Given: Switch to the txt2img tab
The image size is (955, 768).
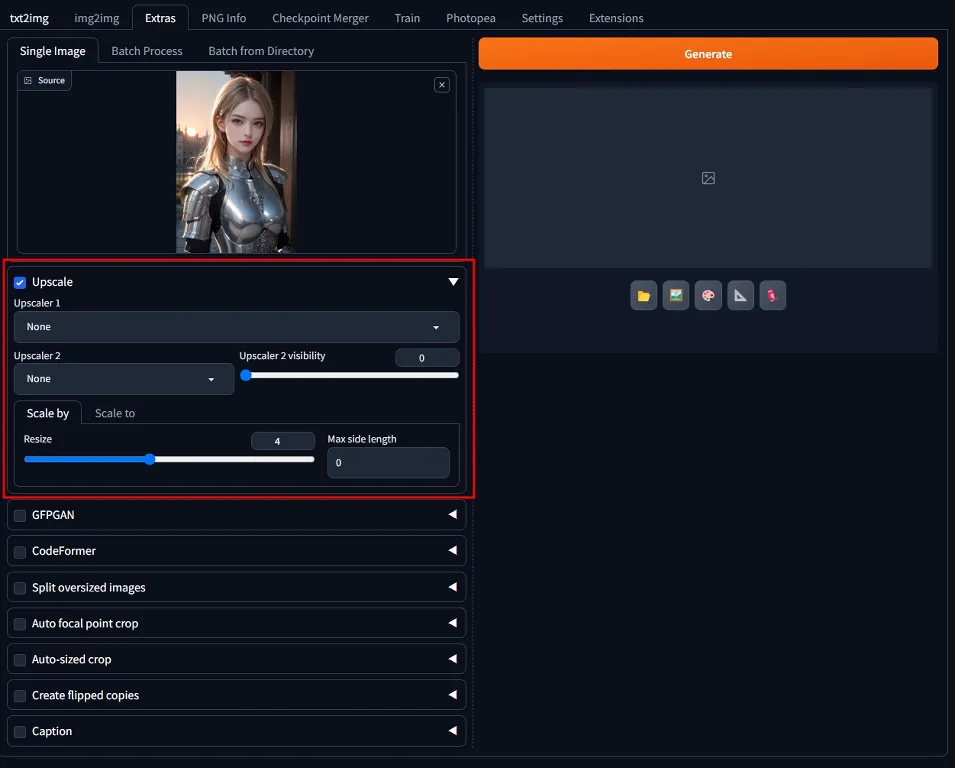Looking at the screenshot, I should pyautogui.click(x=29, y=18).
